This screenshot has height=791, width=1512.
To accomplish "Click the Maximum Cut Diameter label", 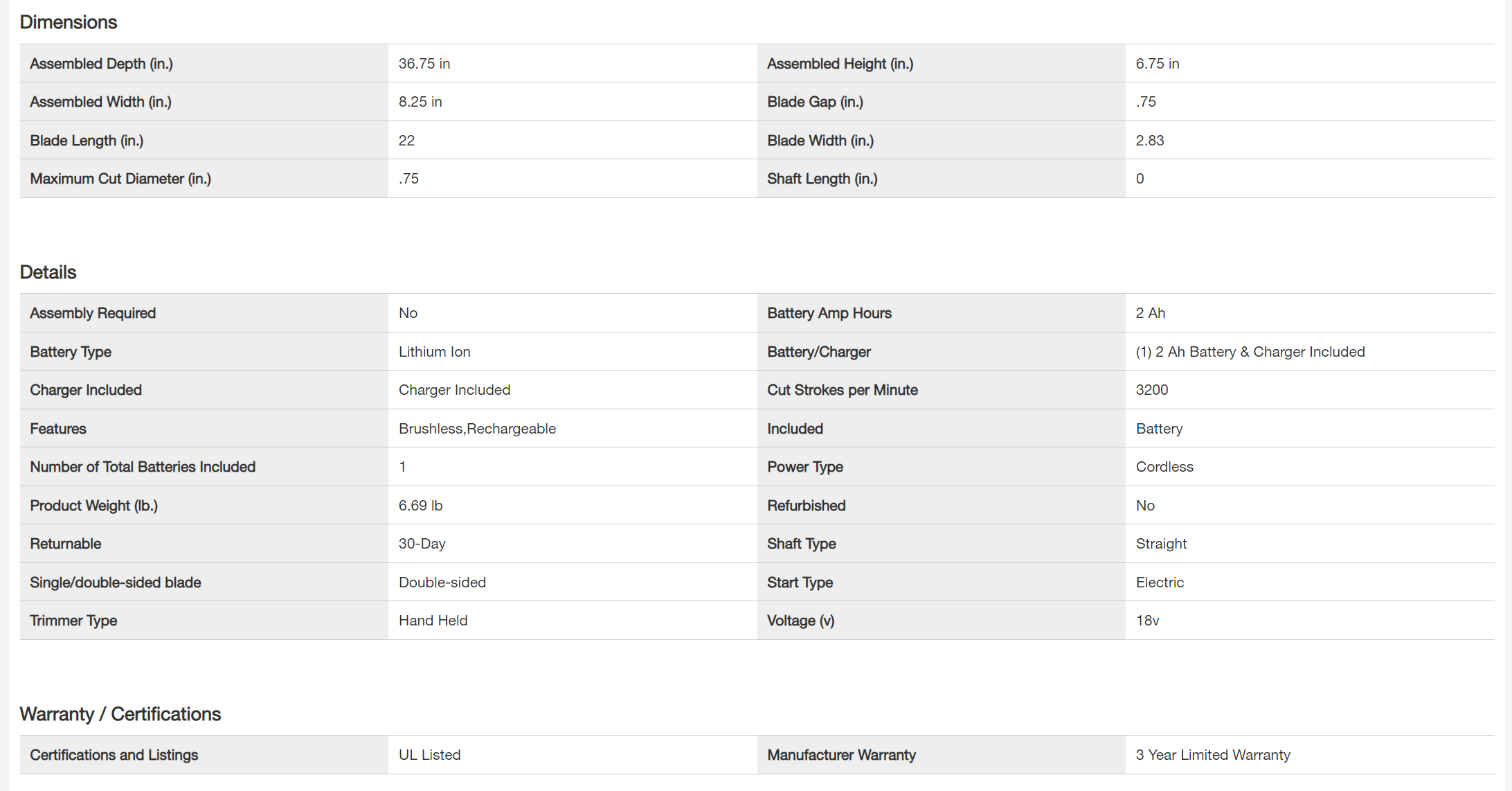I will (x=120, y=179).
